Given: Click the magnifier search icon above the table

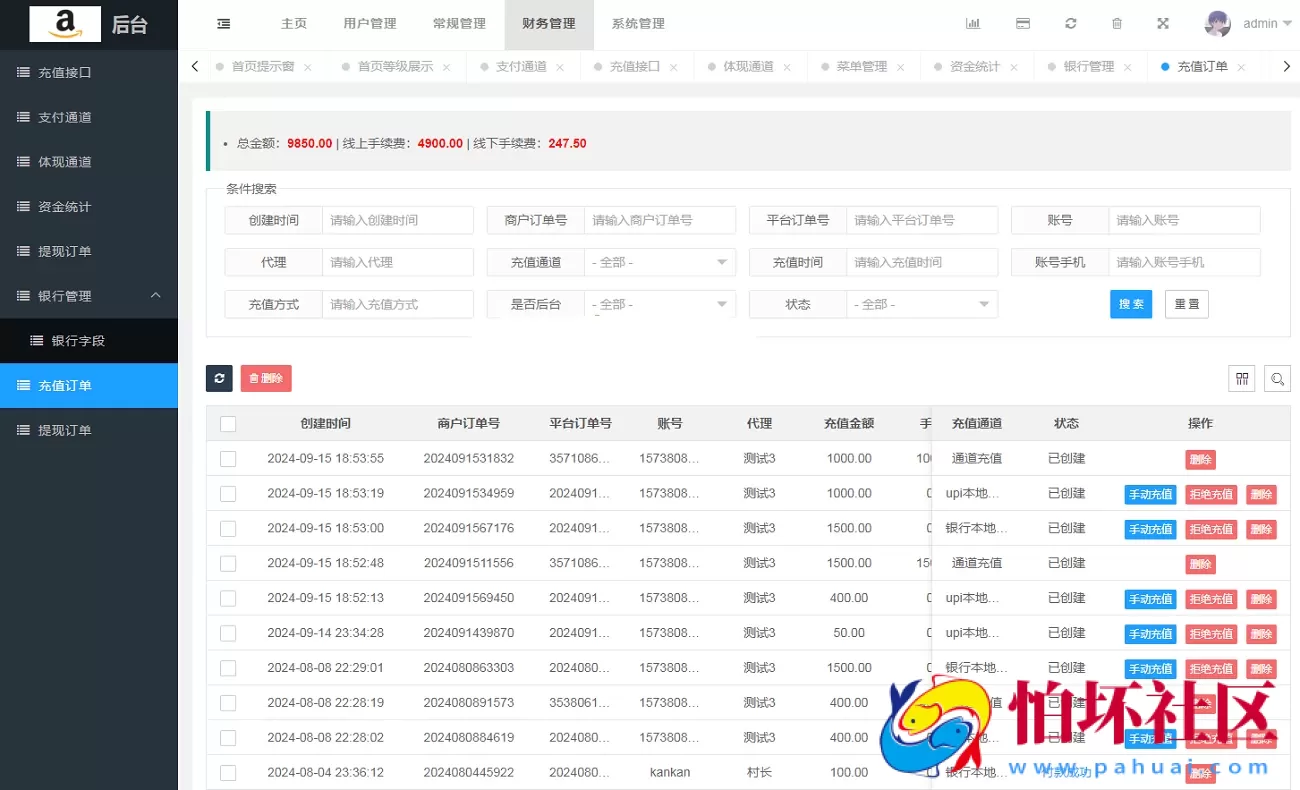Looking at the screenshot, I should (1277, 378).
